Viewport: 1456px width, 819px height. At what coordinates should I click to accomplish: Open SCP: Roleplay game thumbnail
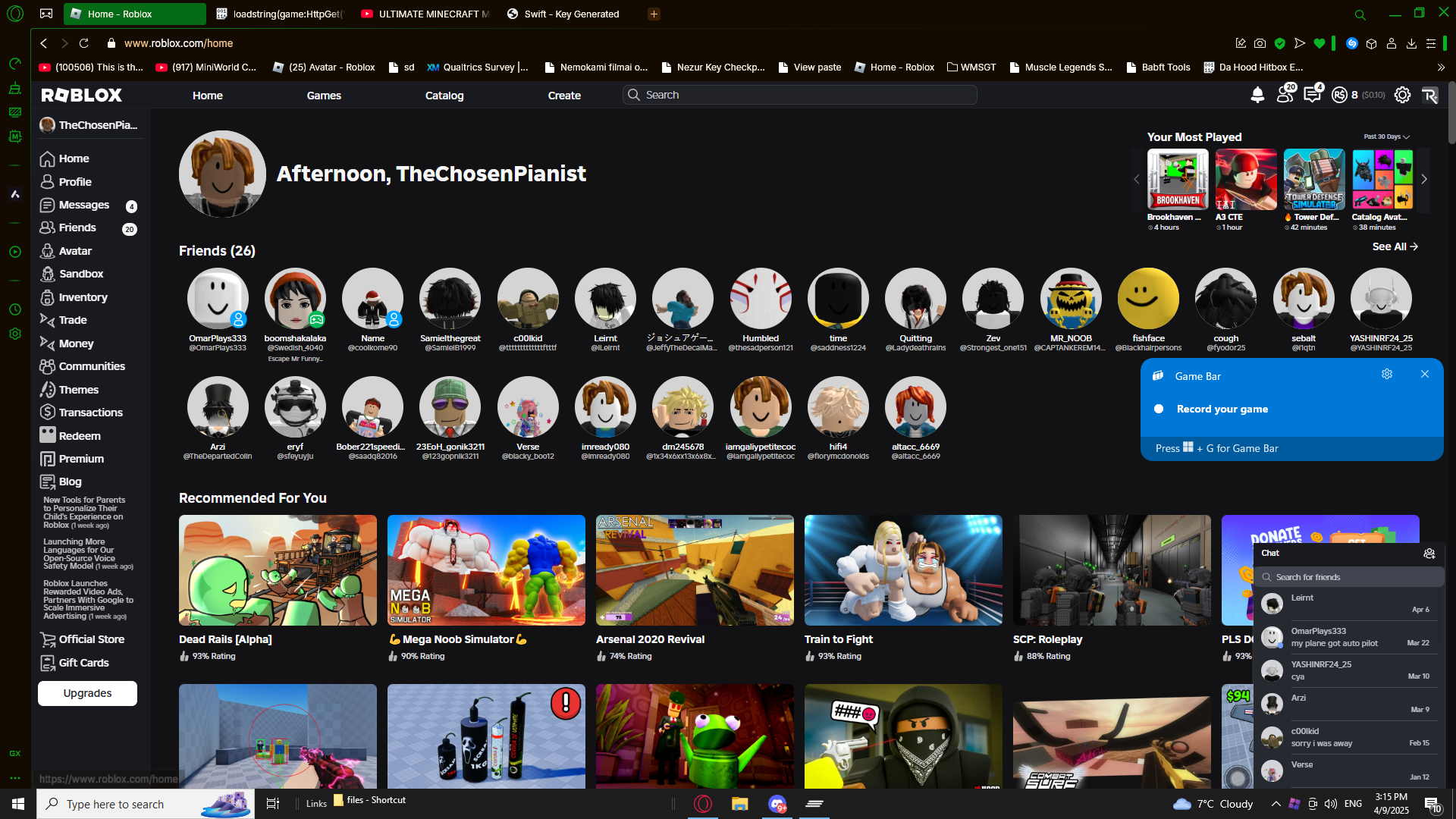(1112, 570)
